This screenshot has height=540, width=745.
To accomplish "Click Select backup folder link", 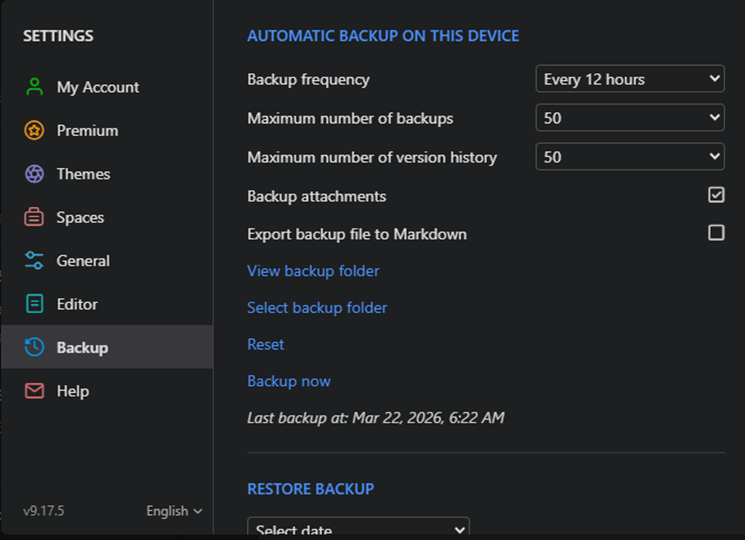I will tap(317, 308).
